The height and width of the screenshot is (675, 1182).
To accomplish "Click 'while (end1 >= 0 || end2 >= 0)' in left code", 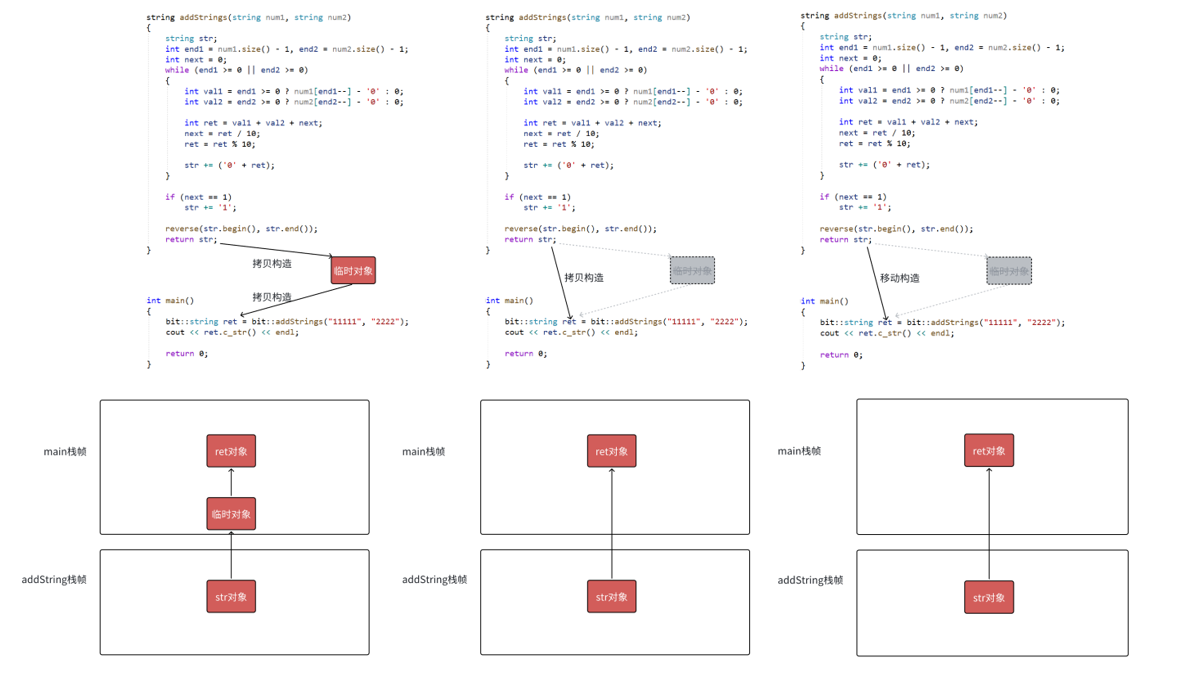I will click(237, 69).
